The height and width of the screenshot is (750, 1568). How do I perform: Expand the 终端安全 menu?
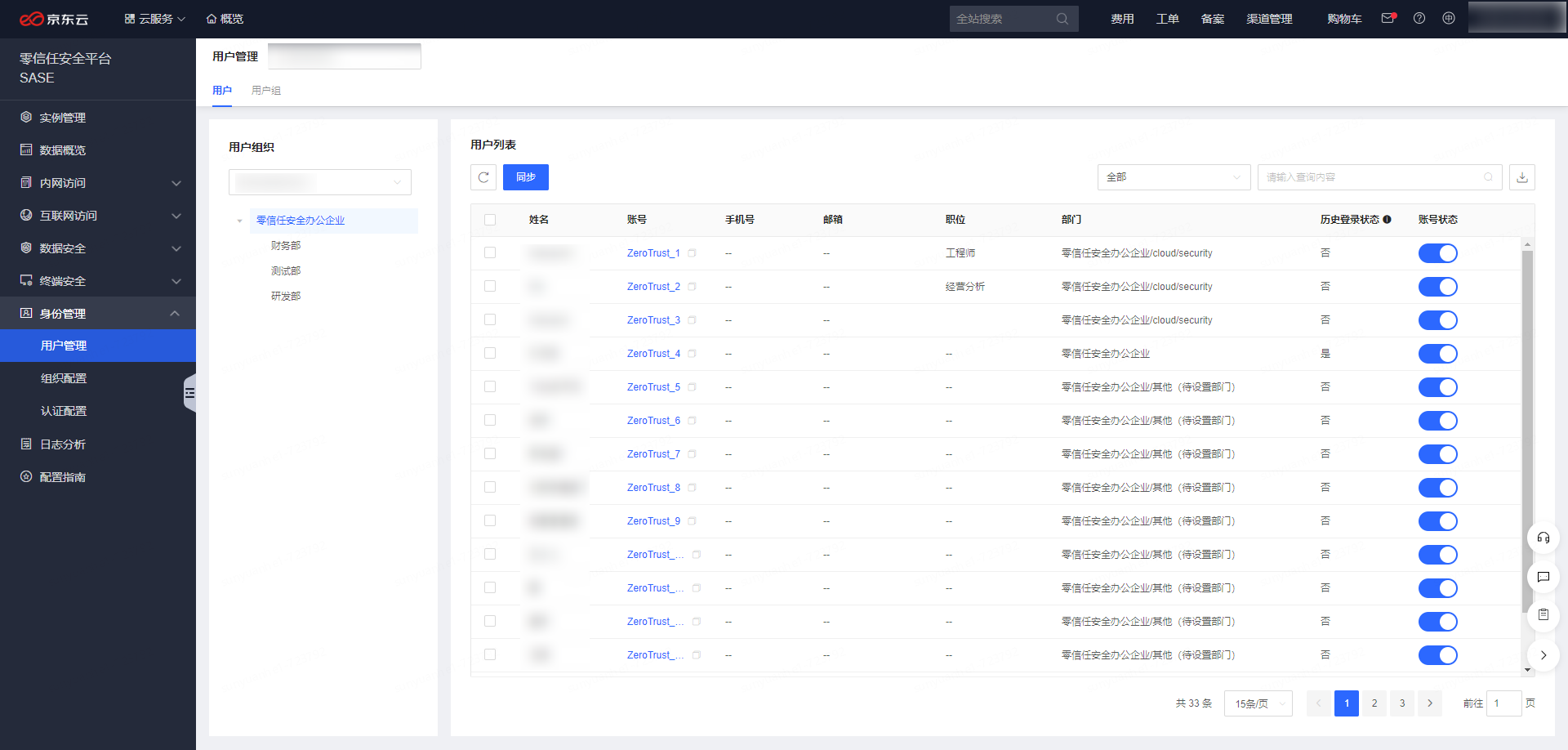click(x=98, y=281)
